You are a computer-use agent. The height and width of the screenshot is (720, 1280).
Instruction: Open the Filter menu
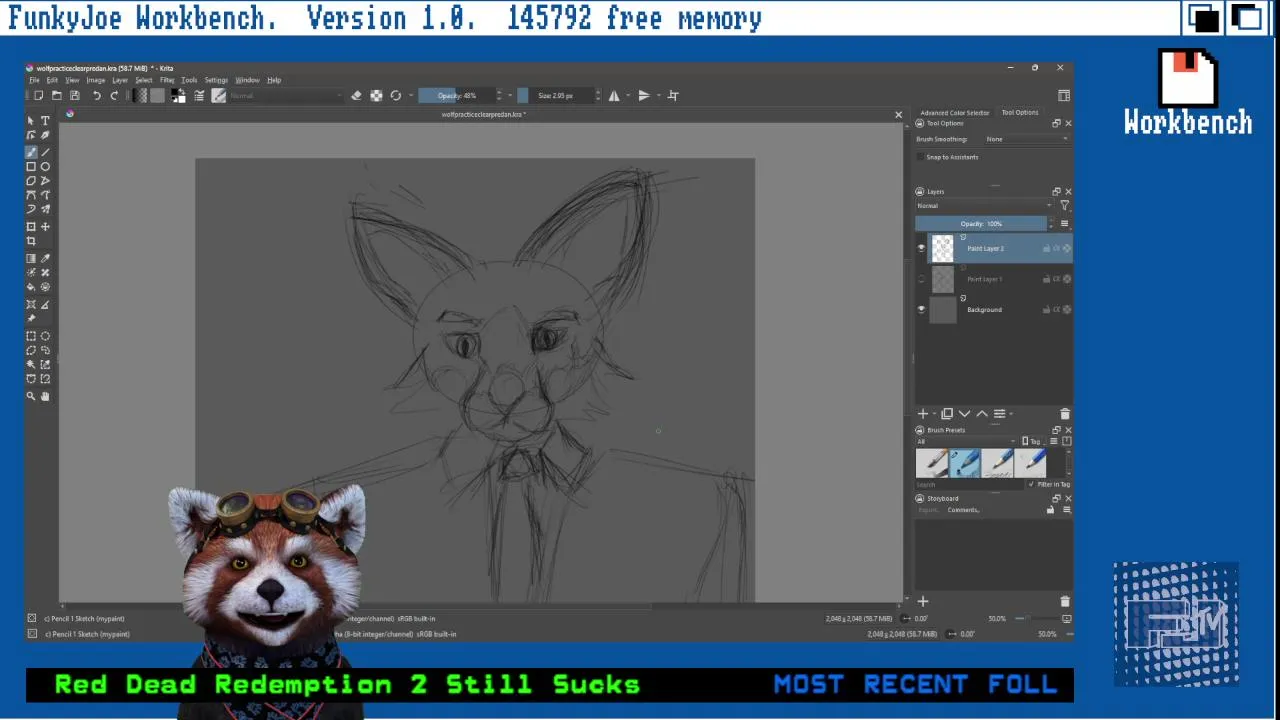(x=167, y=80)
